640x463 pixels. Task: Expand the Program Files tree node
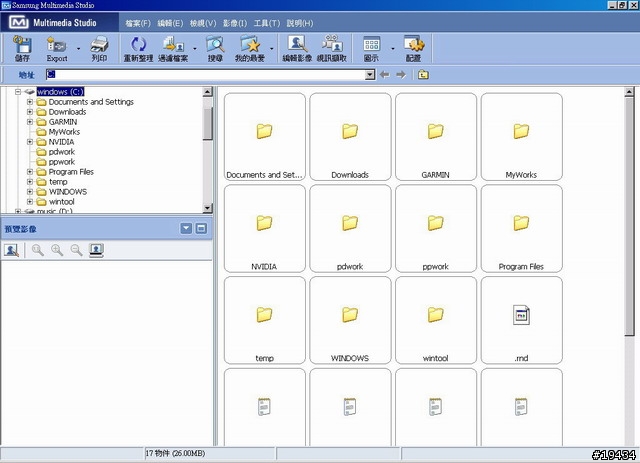point(30,172)
